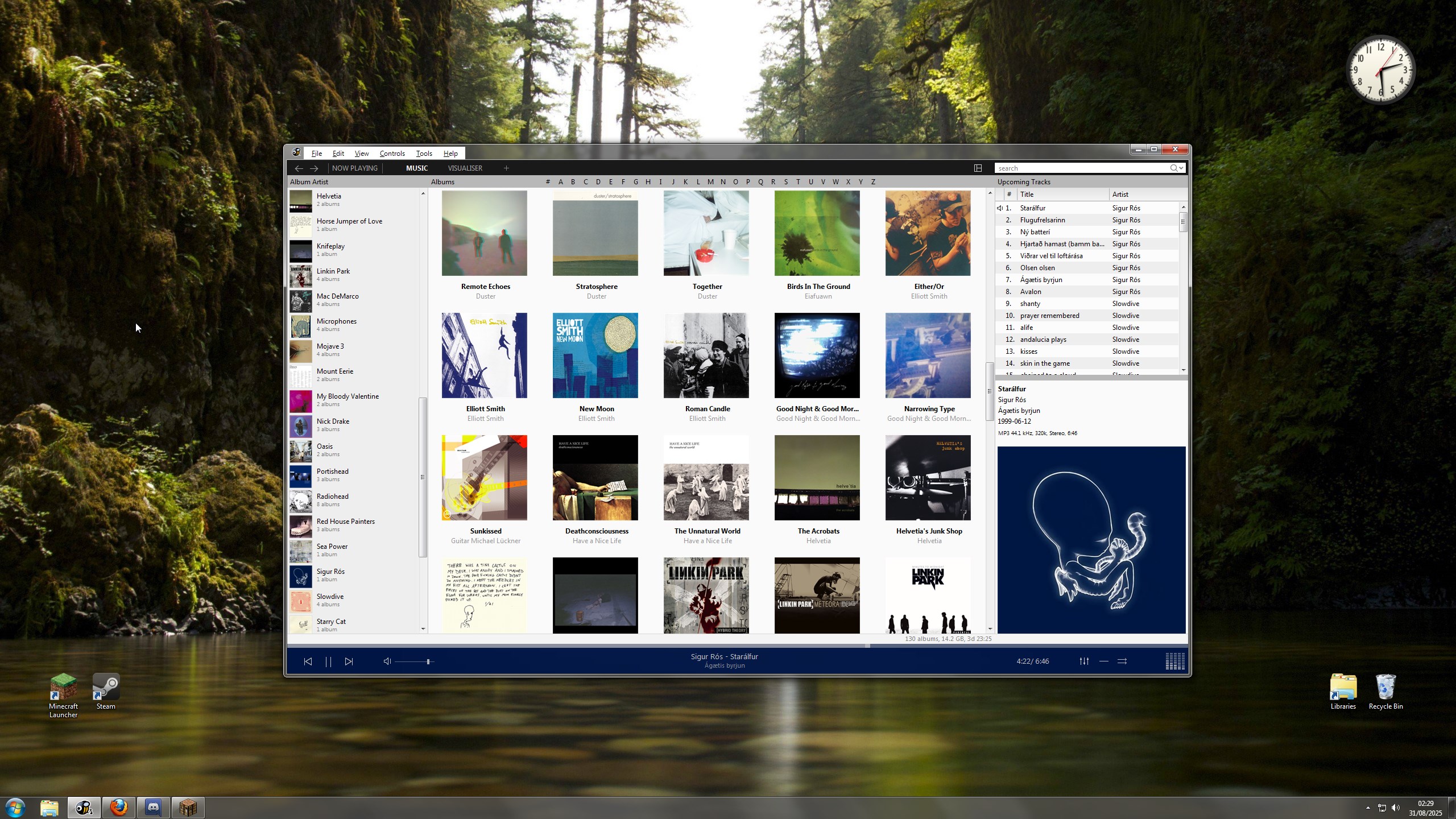Click the Windows Start orb
The height and width of the screenshot is (819, 1456).
[x=15, y=807]
